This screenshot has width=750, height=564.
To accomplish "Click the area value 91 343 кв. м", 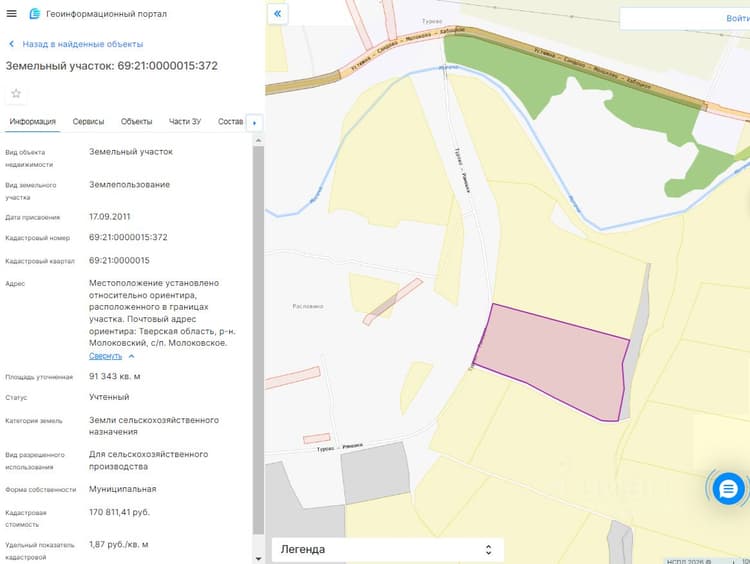I will click(115, 376).
